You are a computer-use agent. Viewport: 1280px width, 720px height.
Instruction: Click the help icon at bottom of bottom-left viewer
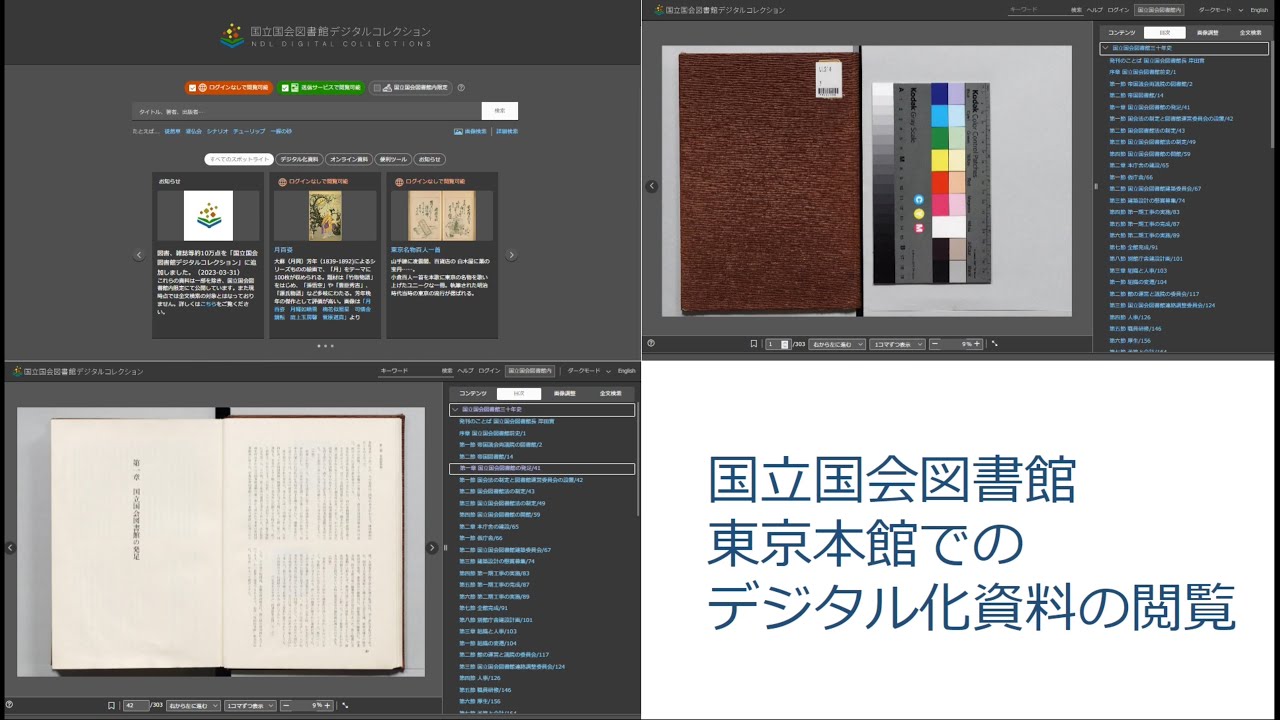pyautogui.click(x=9, y=705)
